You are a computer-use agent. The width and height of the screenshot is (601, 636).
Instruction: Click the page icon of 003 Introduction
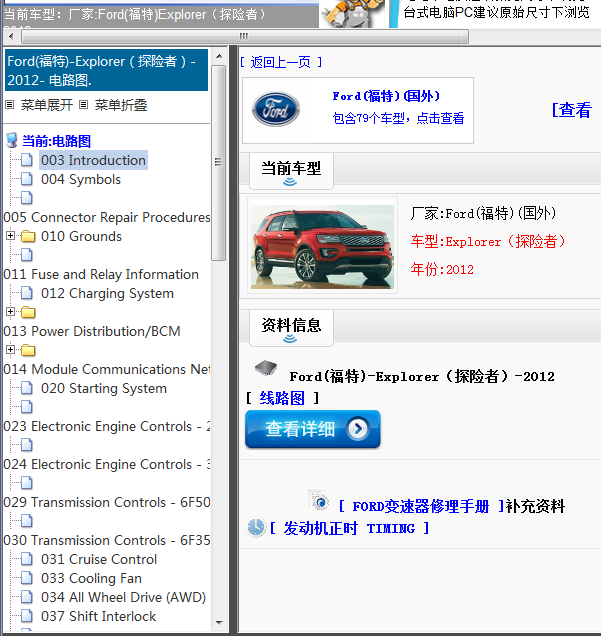coord(27,160)
